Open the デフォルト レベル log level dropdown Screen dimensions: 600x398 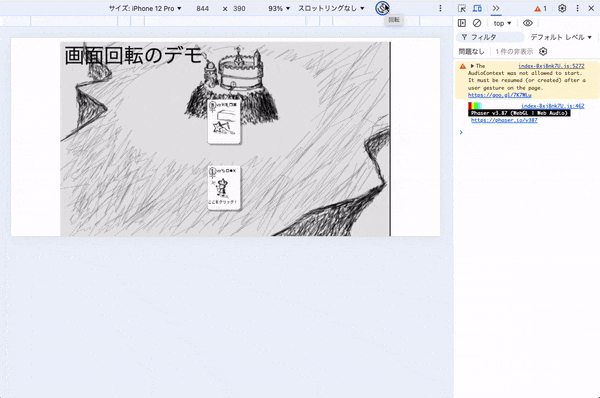pos(561,37)
